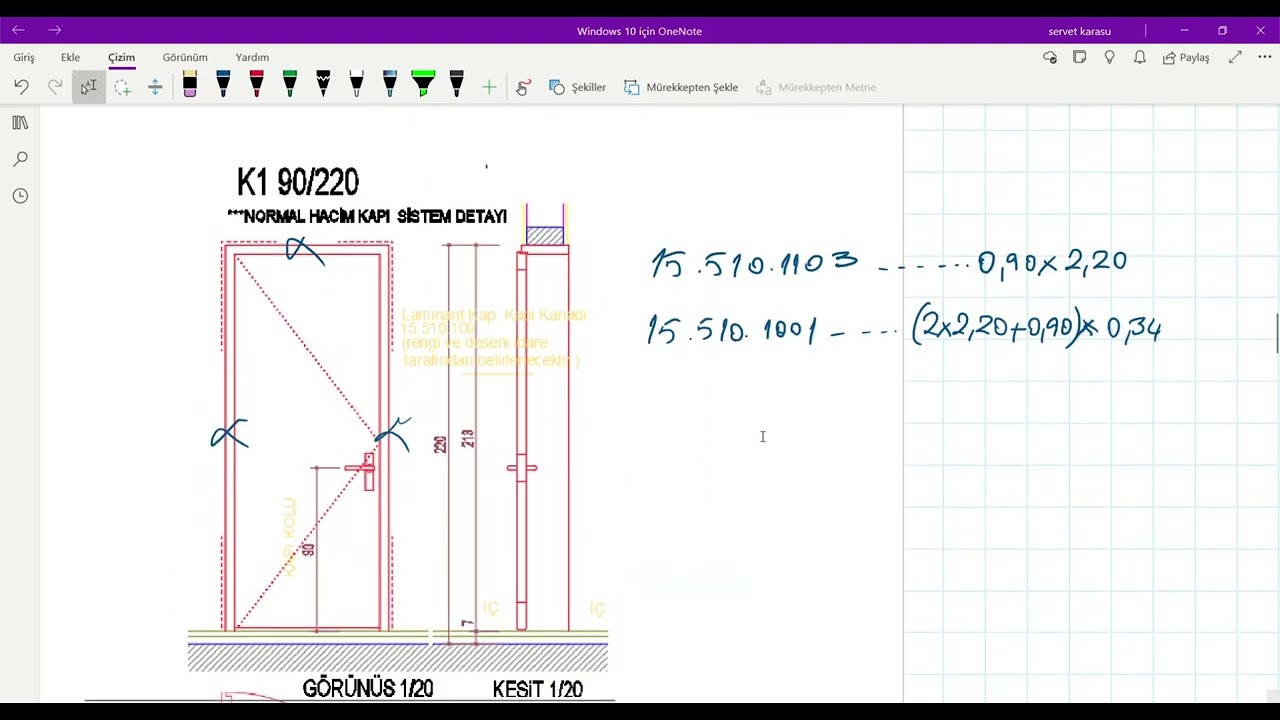1280x720 pixels.
Task: Open the Ekle tab
Action: click(x=70, y=58)
